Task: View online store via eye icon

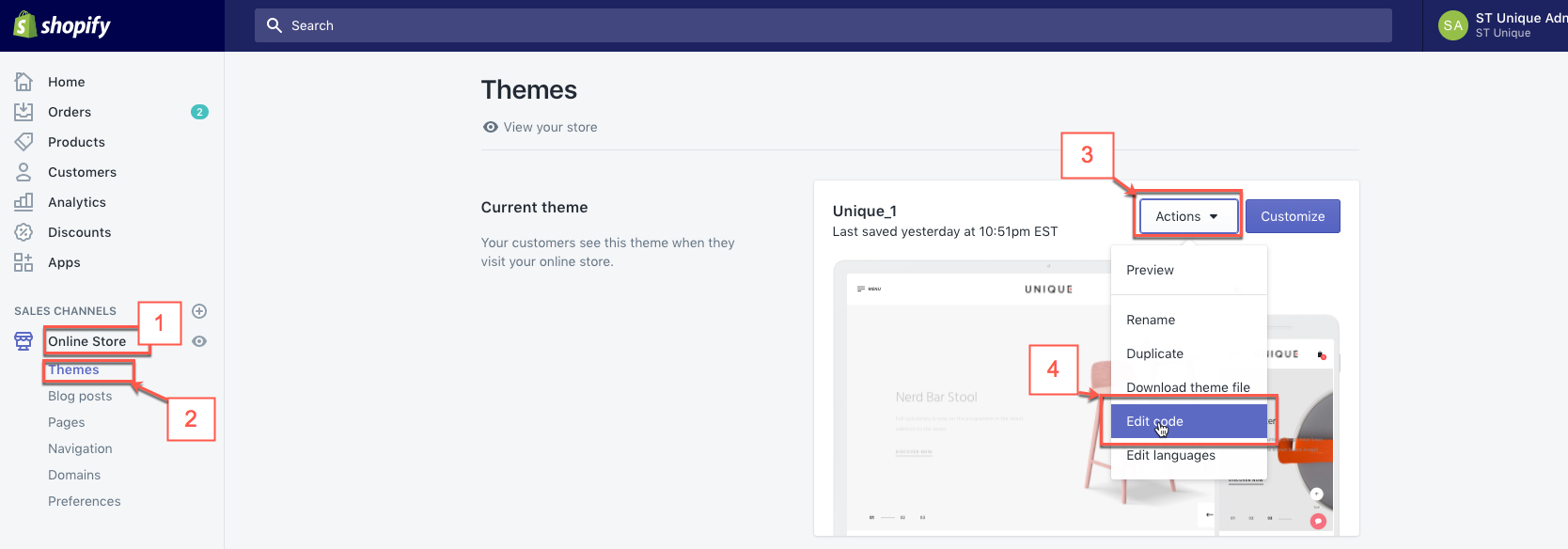Action: 199,341
